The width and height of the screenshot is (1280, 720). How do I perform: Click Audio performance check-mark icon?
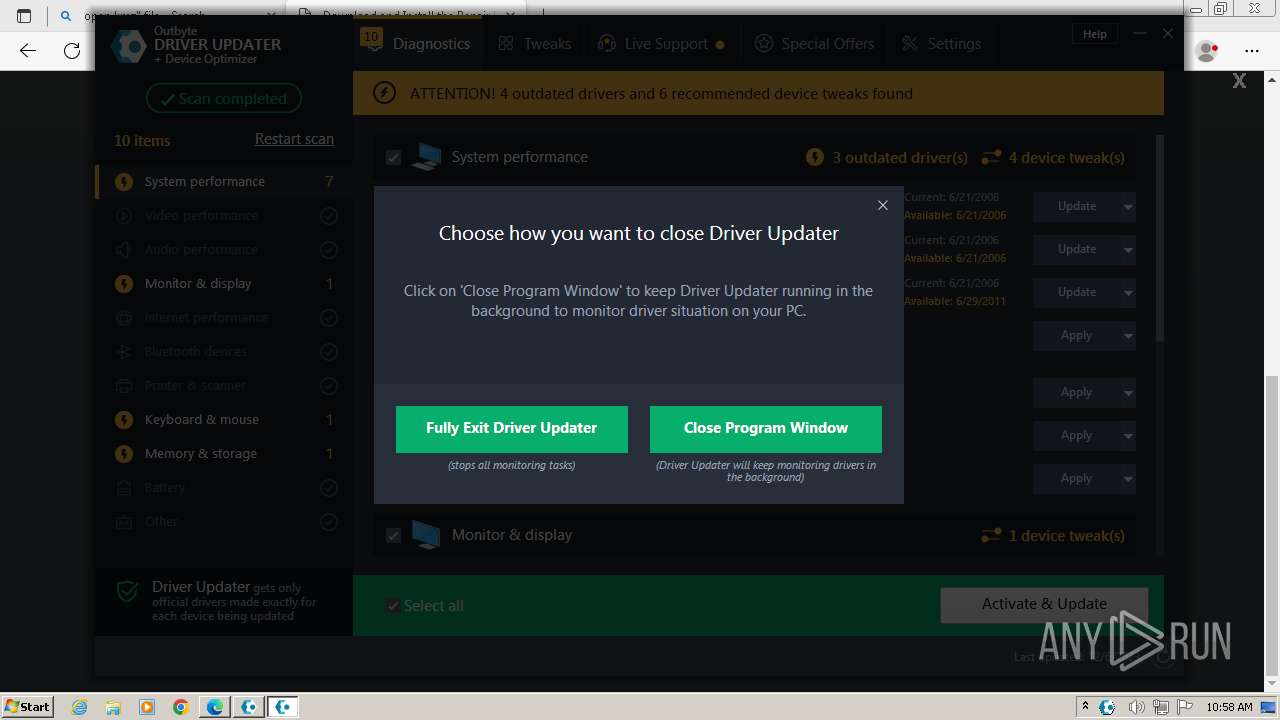[x=328, y=250]
